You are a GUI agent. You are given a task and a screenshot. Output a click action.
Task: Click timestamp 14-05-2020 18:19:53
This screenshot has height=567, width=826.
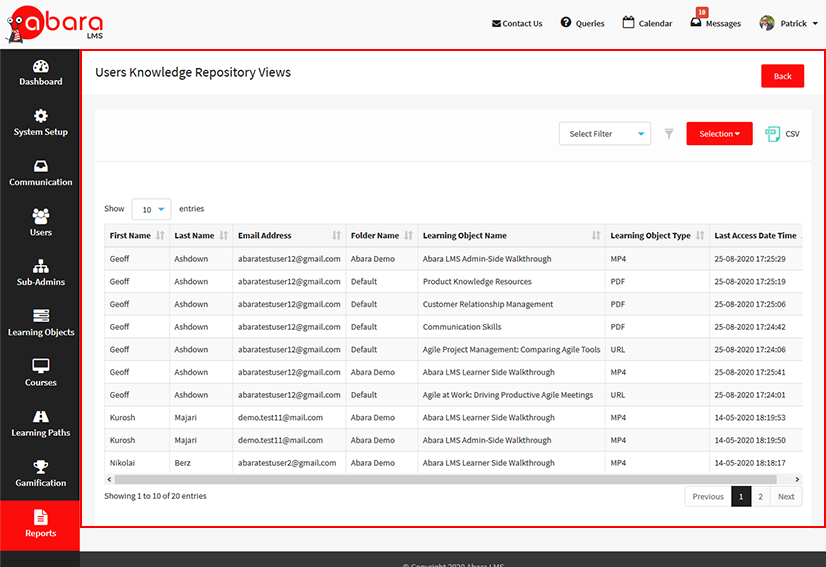(x=750, y=417)
